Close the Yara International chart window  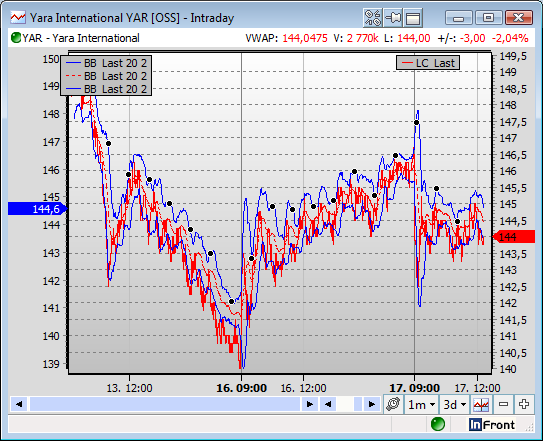518,17
